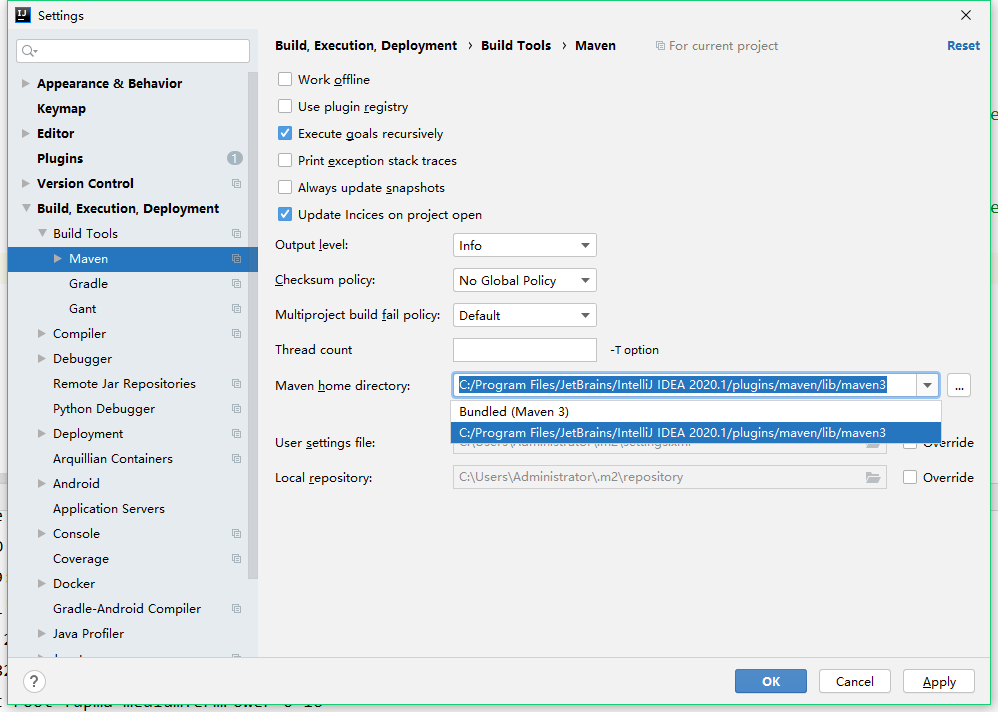Open the Output level dropdown
The image size is (998, 712).
[x=524, y=245]
